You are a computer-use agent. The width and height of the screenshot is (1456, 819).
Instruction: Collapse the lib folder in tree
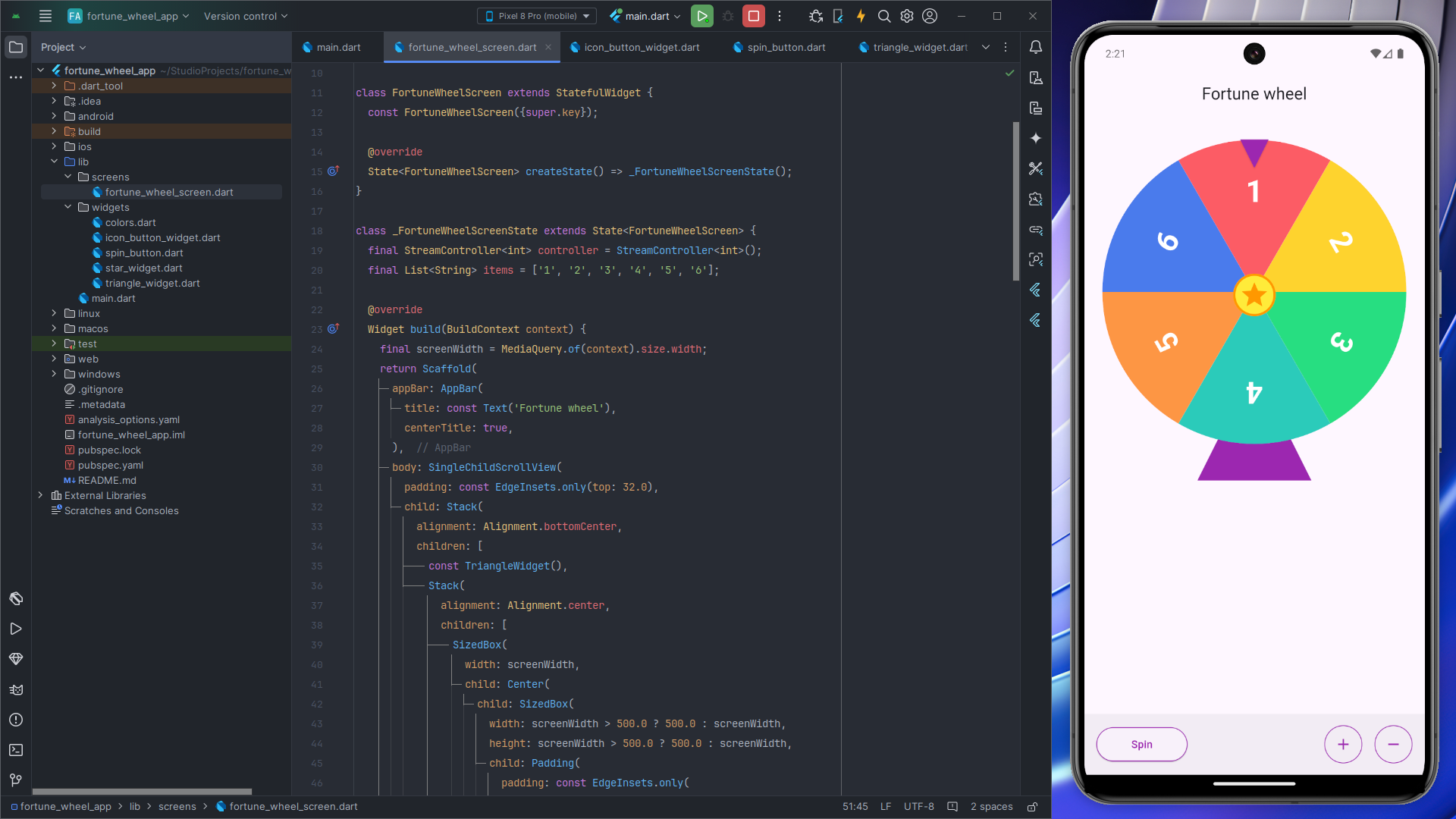[55, 162]
